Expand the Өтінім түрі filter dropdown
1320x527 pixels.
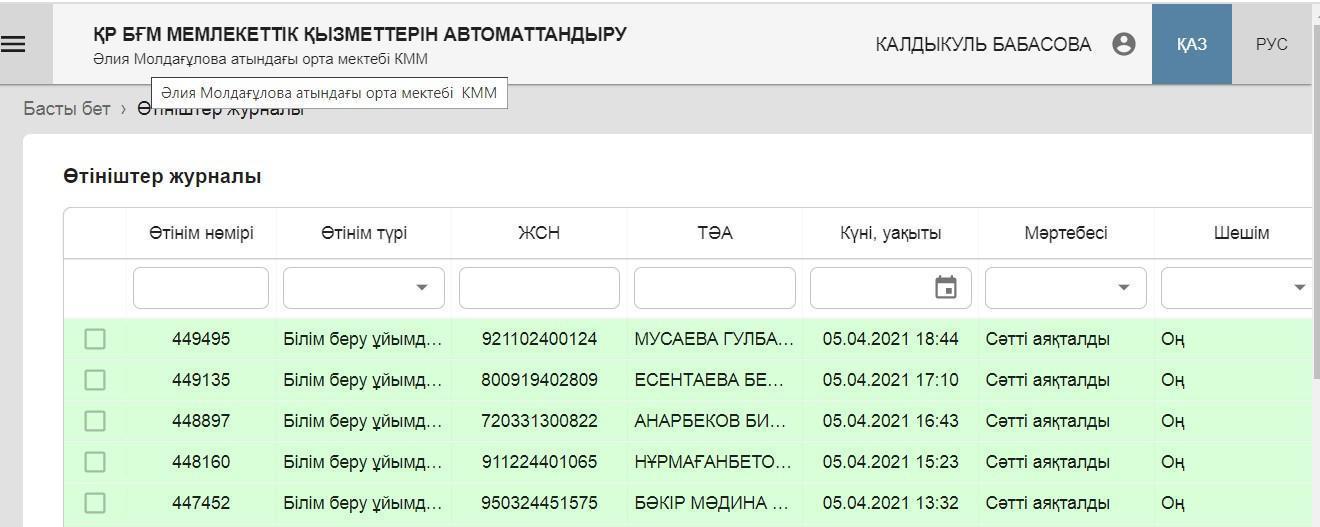click(422, 288)
